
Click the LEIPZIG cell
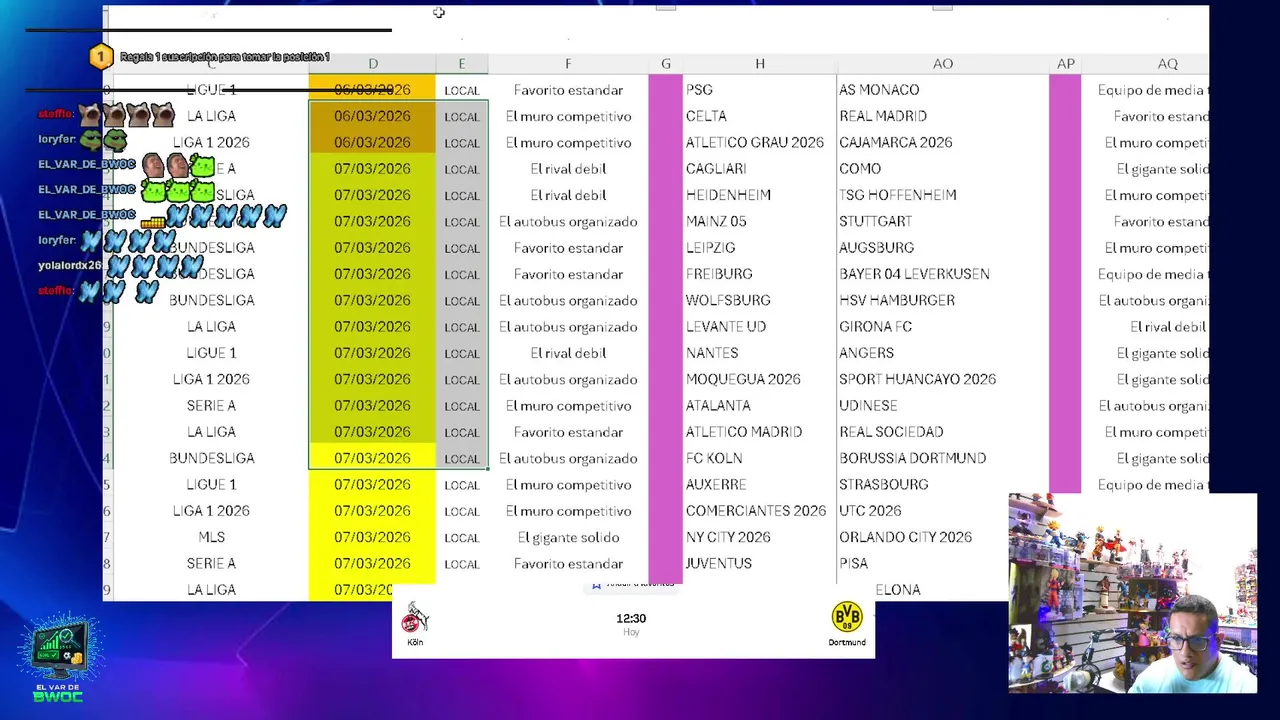coord(760,248)
